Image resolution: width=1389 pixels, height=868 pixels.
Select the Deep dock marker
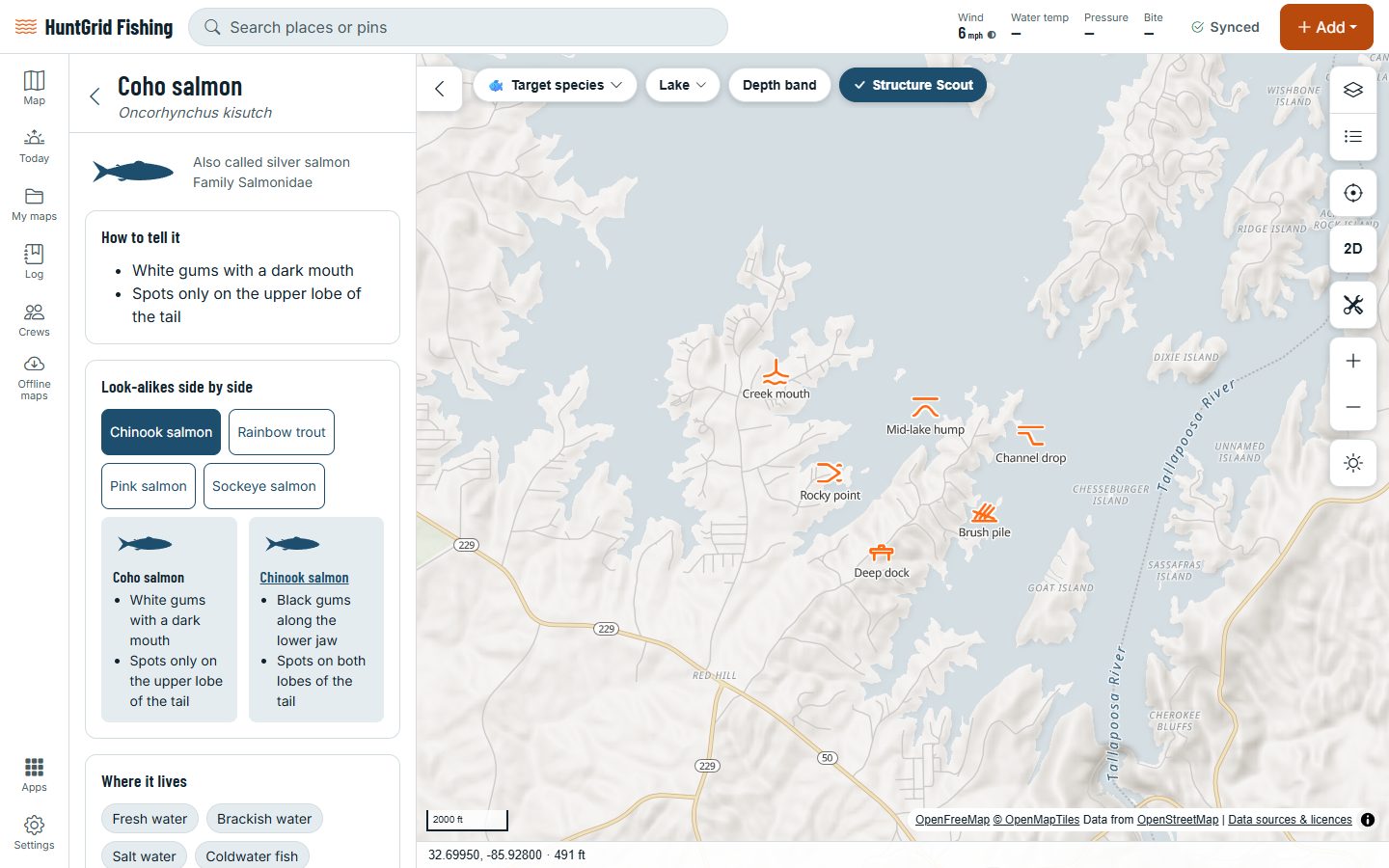(x=882, y=553)
